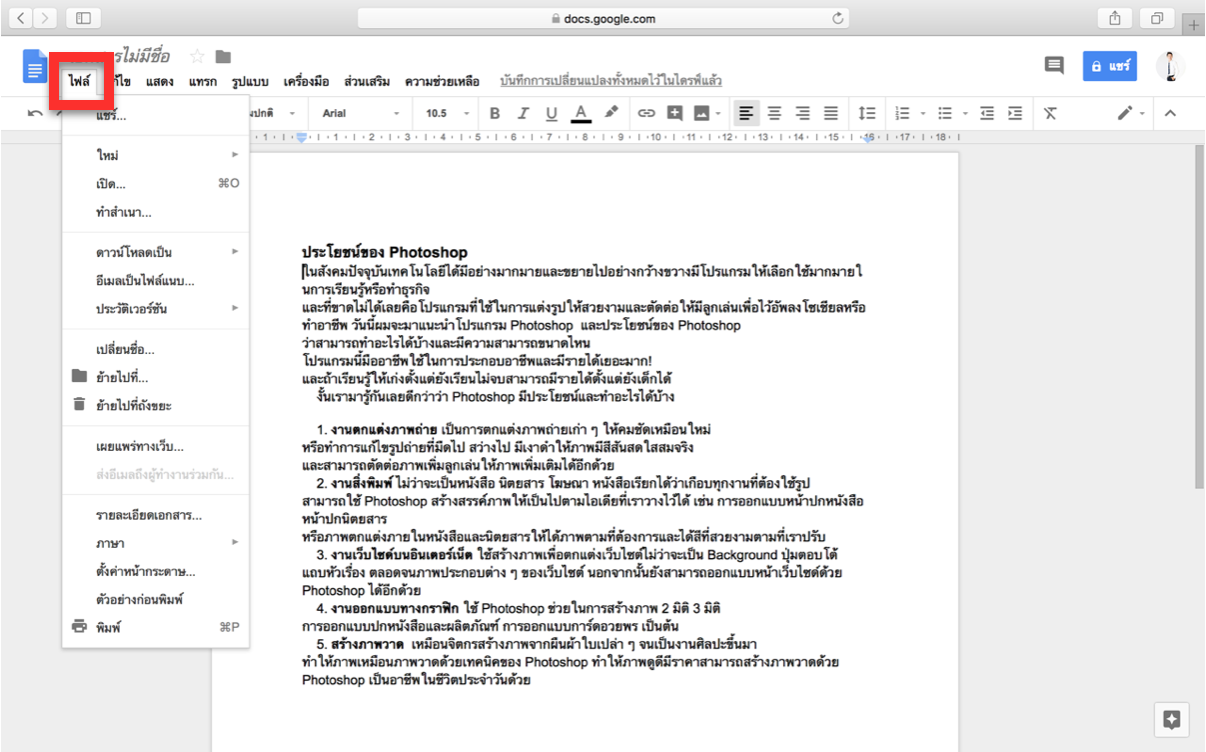This screenshot has width=1206, height=752.
Task: Choose เปิด... in the file menu
Action: point(156,185)
